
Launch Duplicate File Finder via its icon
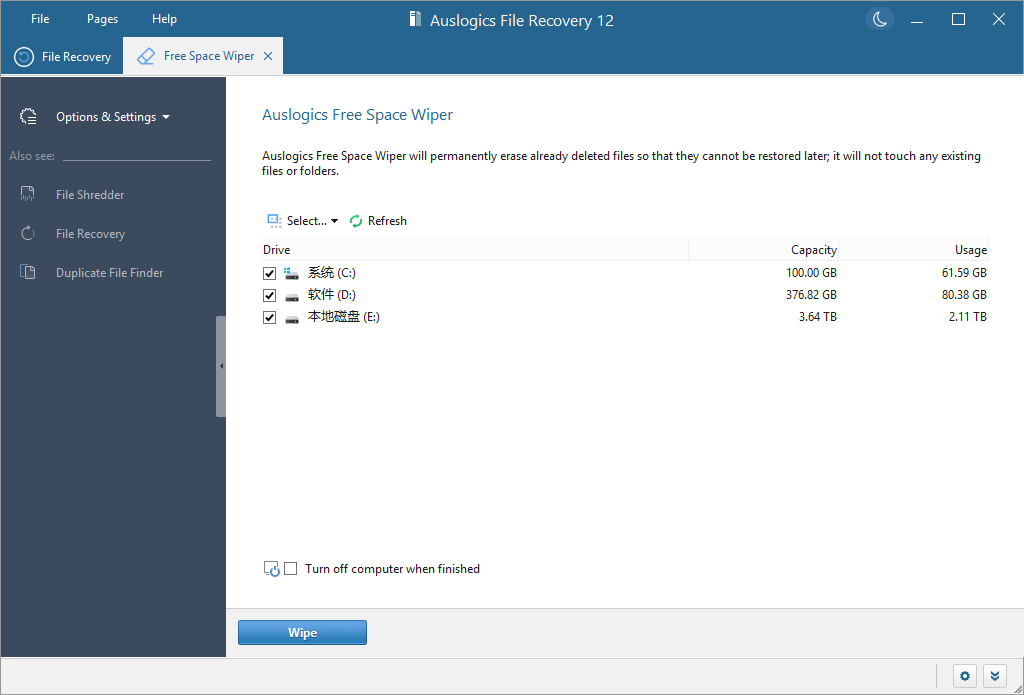click(x=29, y=272)
